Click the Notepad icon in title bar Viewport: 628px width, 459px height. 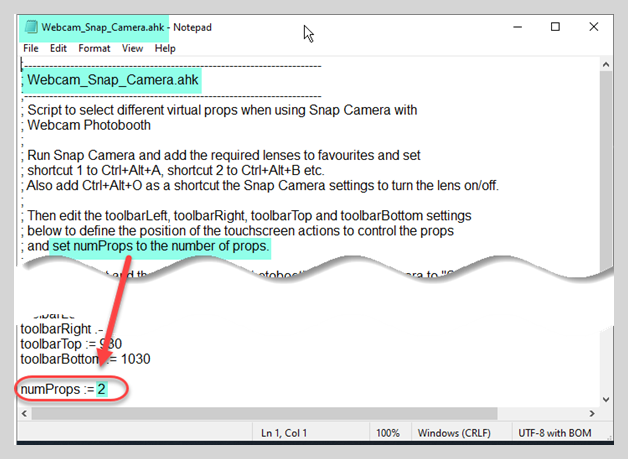tap(31, 27)
